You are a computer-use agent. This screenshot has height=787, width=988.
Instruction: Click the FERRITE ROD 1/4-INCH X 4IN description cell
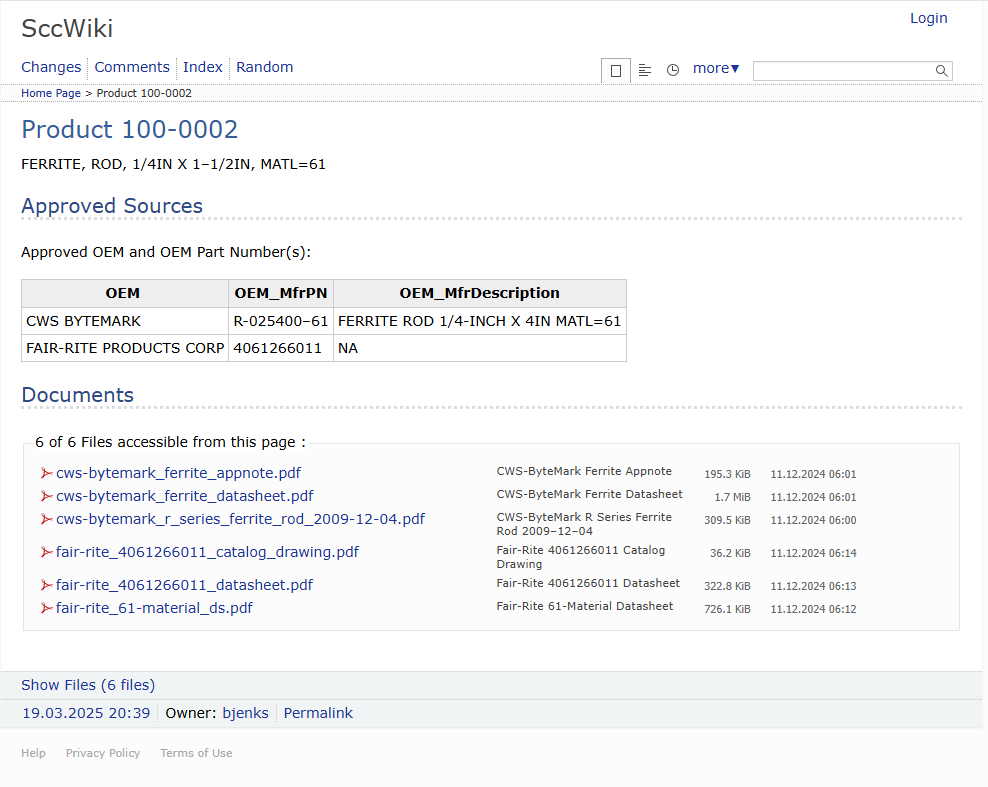(480, 321)
